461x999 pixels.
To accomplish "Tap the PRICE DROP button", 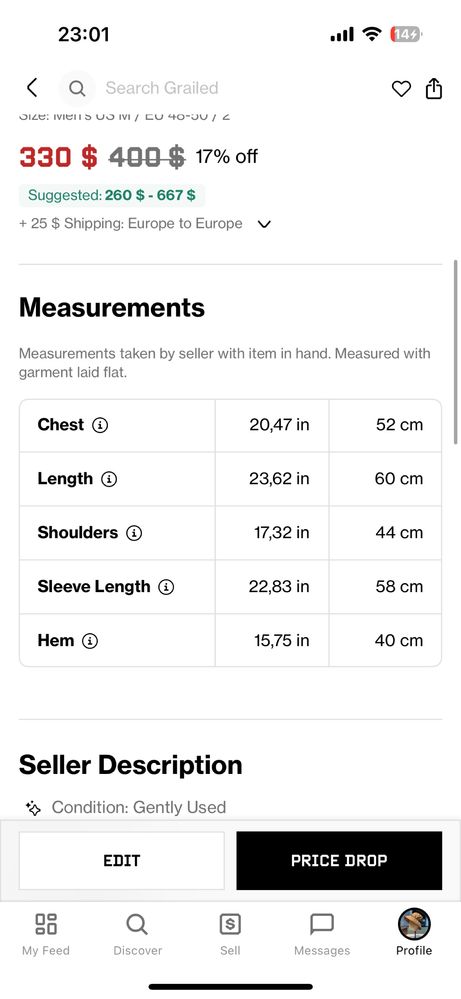I will (x=339, y=861).
